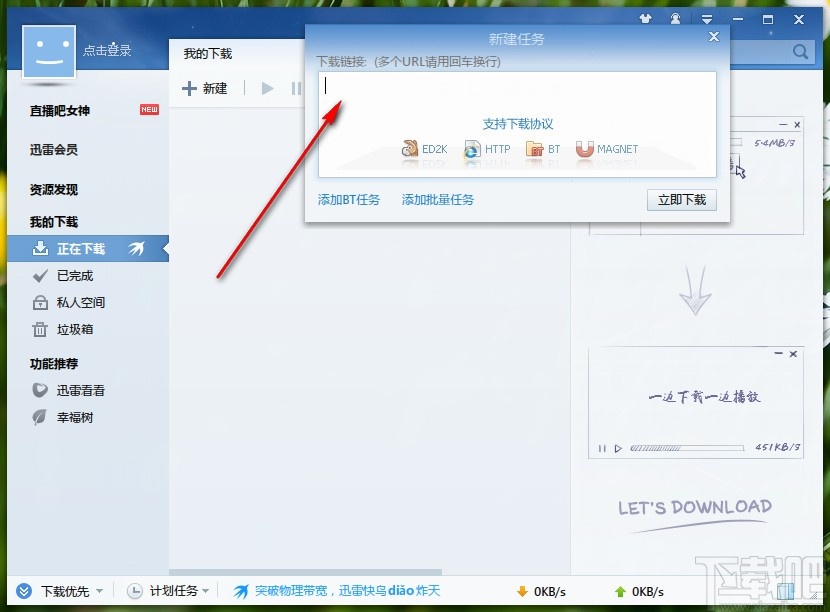Image resolution: width=830 pixels, height=612 pixels.
Task: Expand the 计划任务 dropdown
Action: coord(205,591)
